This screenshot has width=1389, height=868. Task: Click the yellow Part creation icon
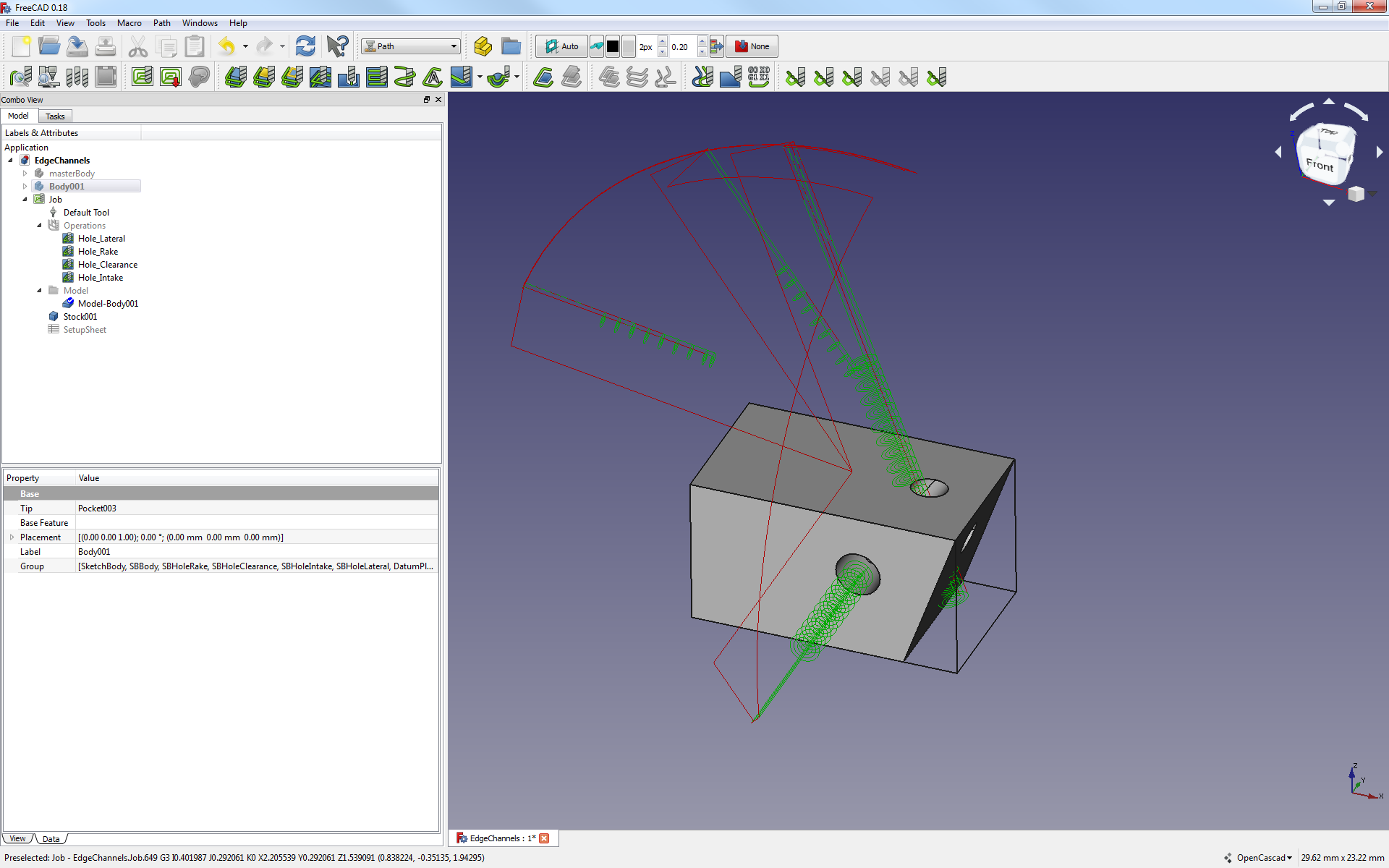tap(483, 47)
